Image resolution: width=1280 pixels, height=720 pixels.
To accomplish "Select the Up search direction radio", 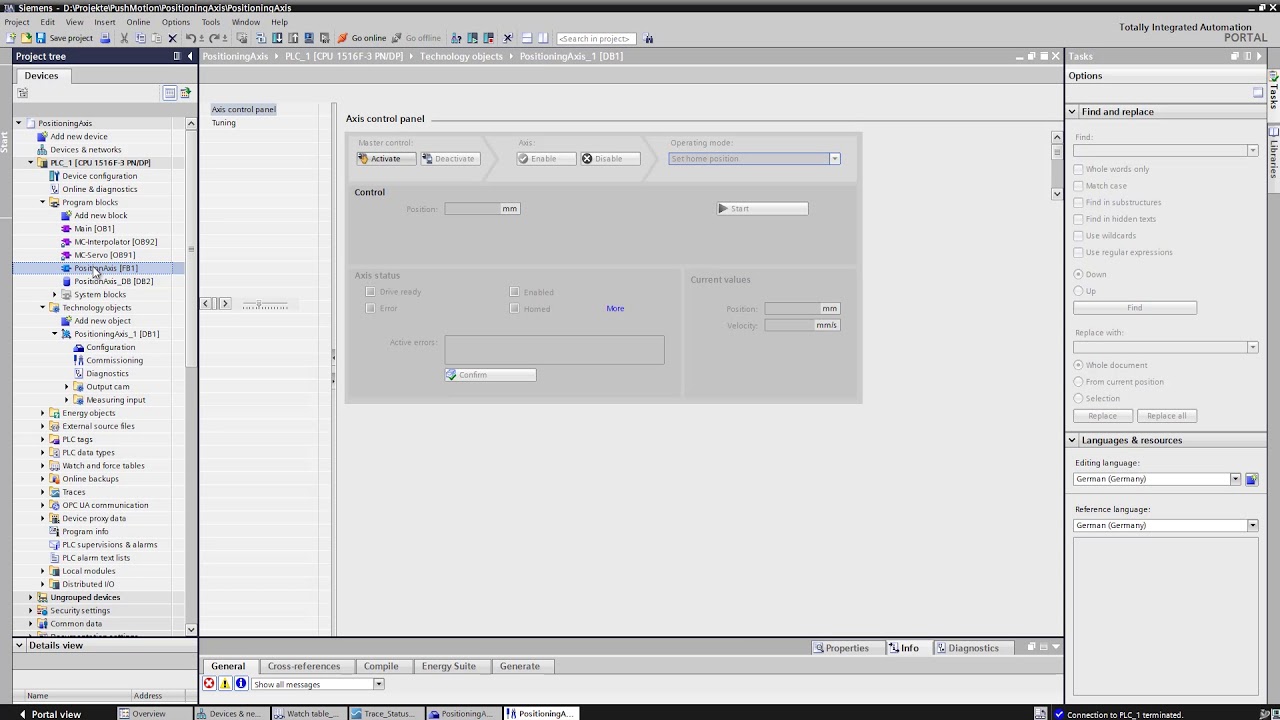I will click(x=1078, y=291).
